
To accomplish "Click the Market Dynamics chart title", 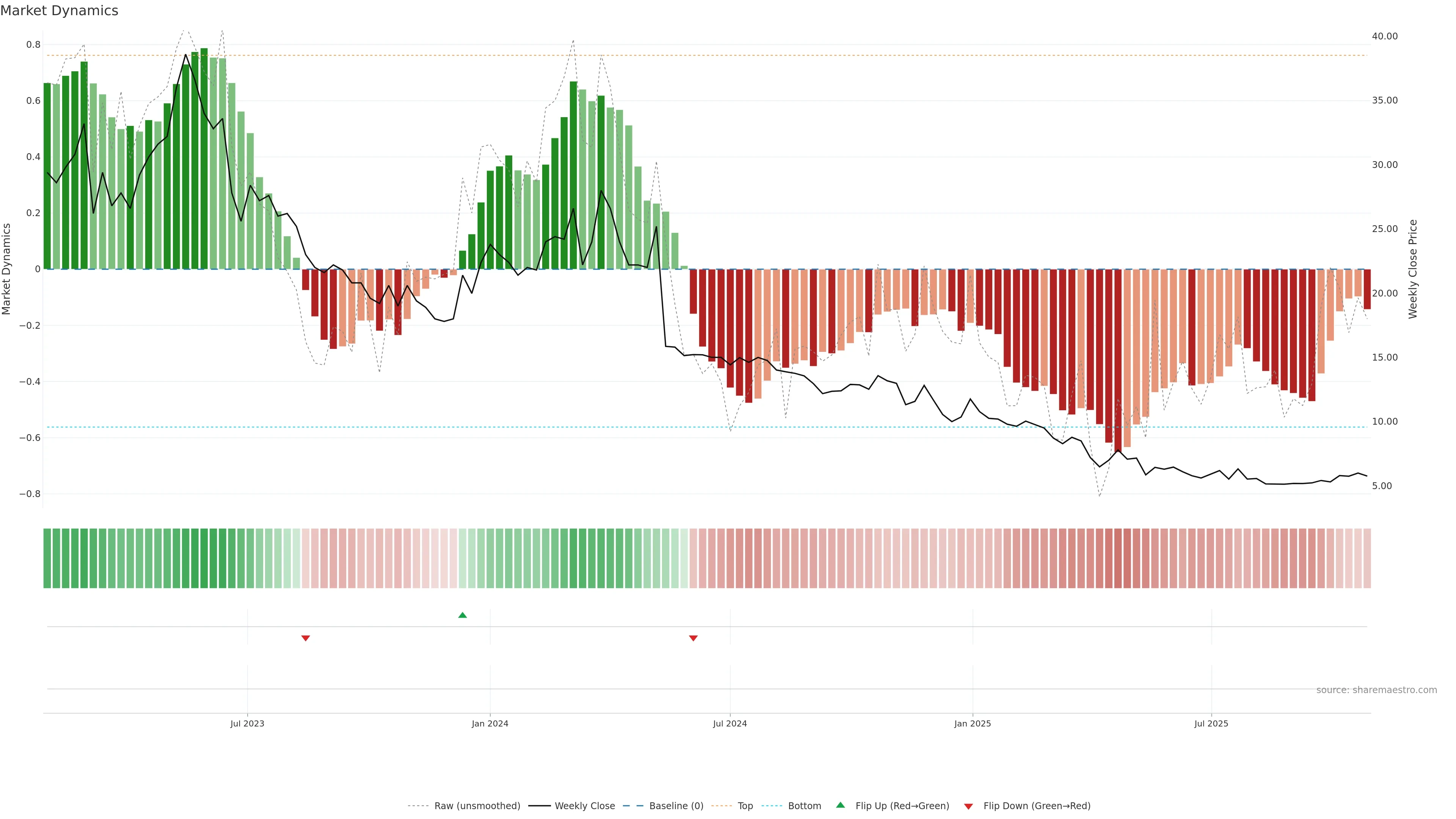I will [60, 11].
